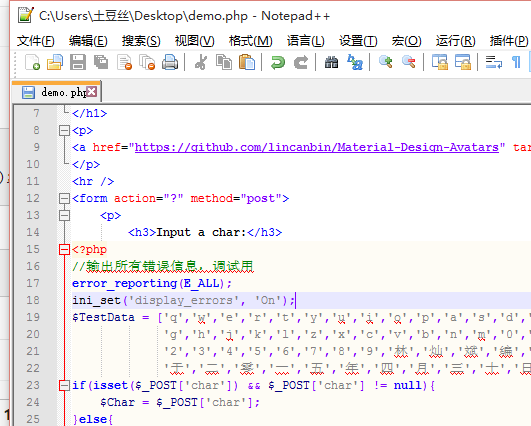The height and width of the screenshot is (426, 531).
Task: Toggle synchronized horizontal scrolling icon
Action: pyautogui.click(x=463, y=62)
